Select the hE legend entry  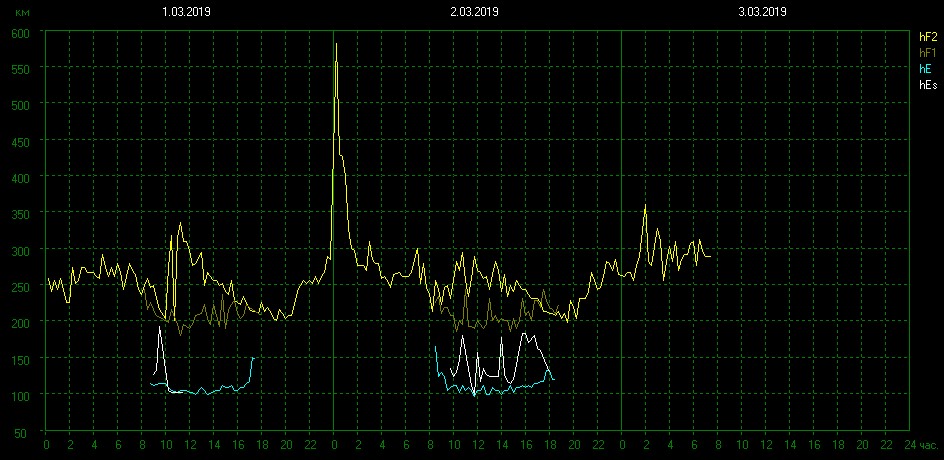click(925, 69)
